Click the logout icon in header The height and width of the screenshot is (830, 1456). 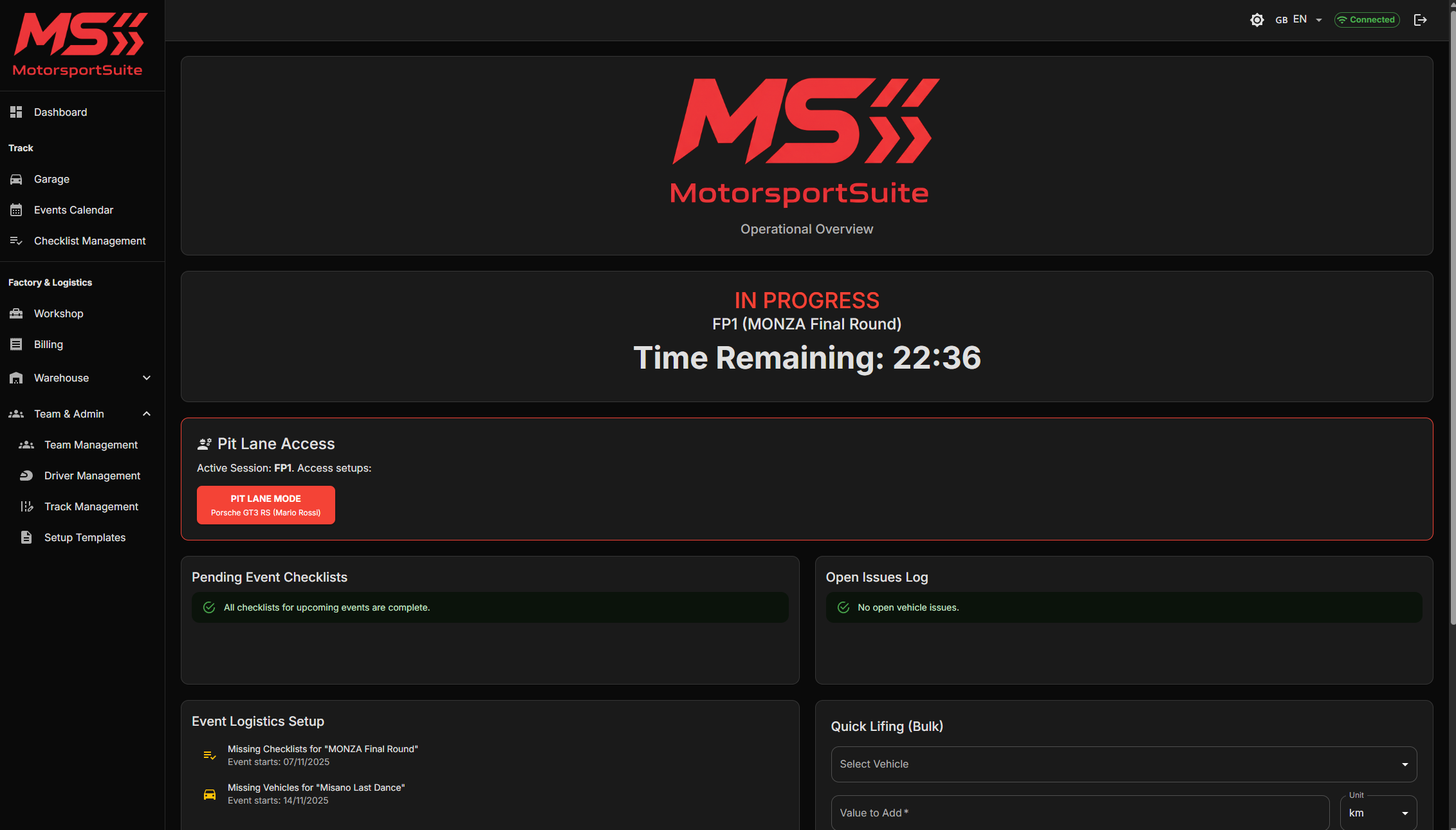(x=1420, y=20)
